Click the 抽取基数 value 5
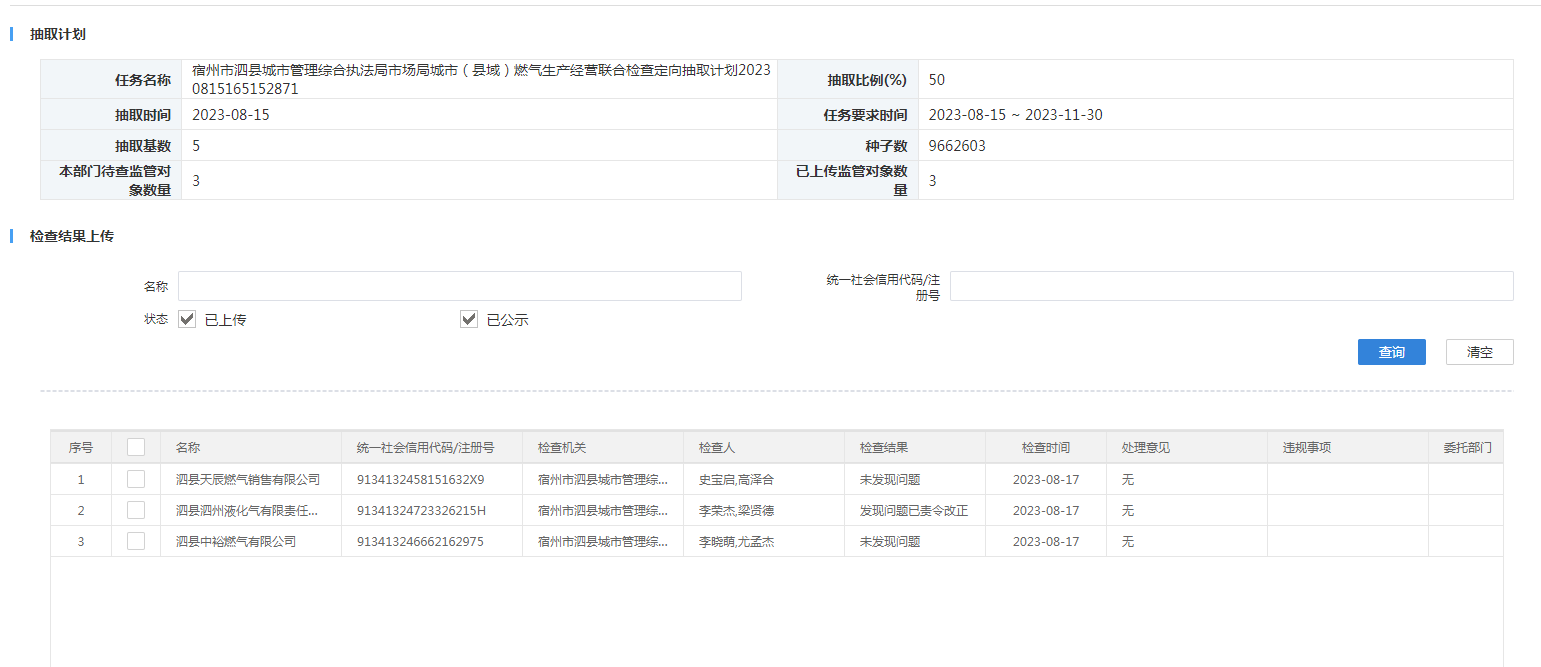 point(196,146)
